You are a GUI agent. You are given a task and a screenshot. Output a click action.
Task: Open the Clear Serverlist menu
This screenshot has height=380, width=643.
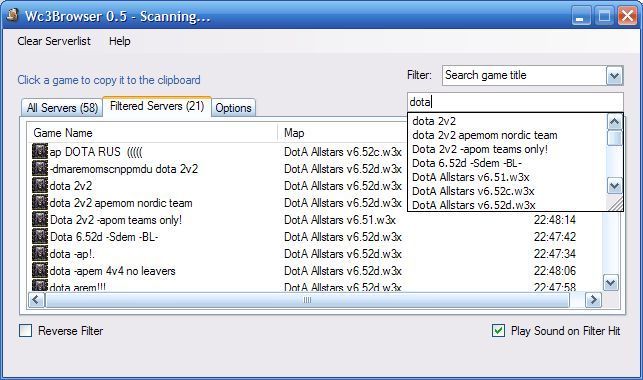[x=54, y=41]
